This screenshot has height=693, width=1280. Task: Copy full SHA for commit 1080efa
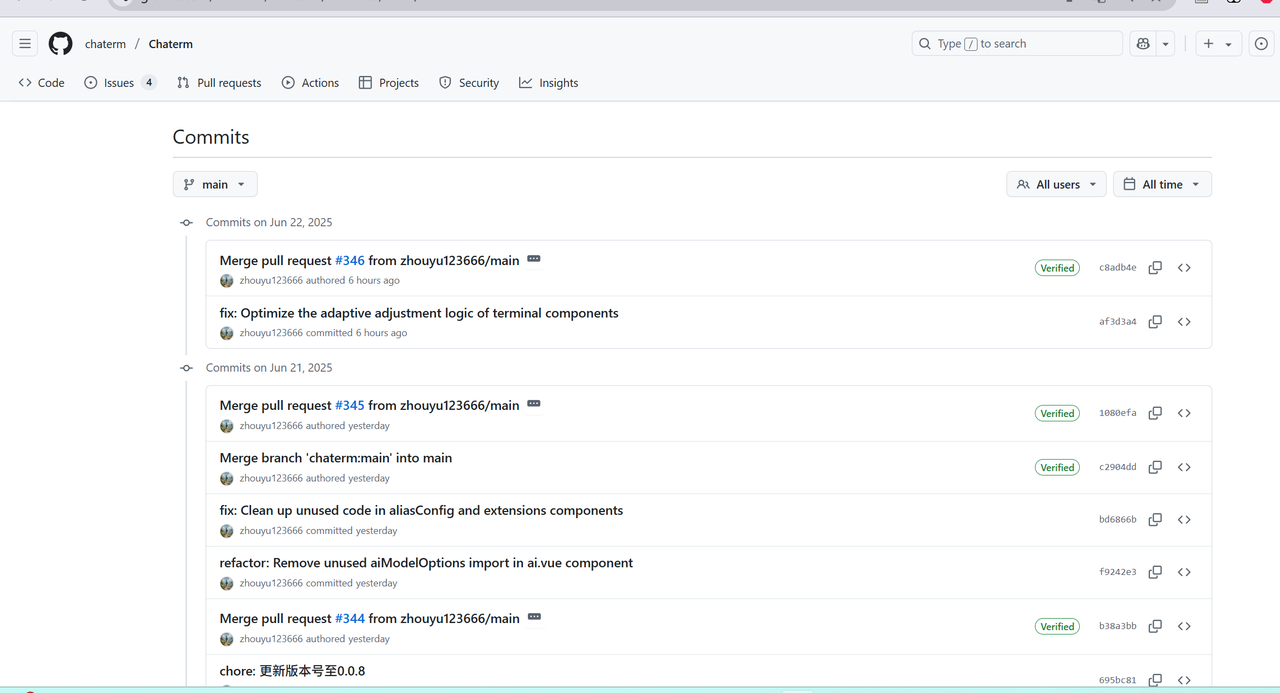[x=1155, y=413]
